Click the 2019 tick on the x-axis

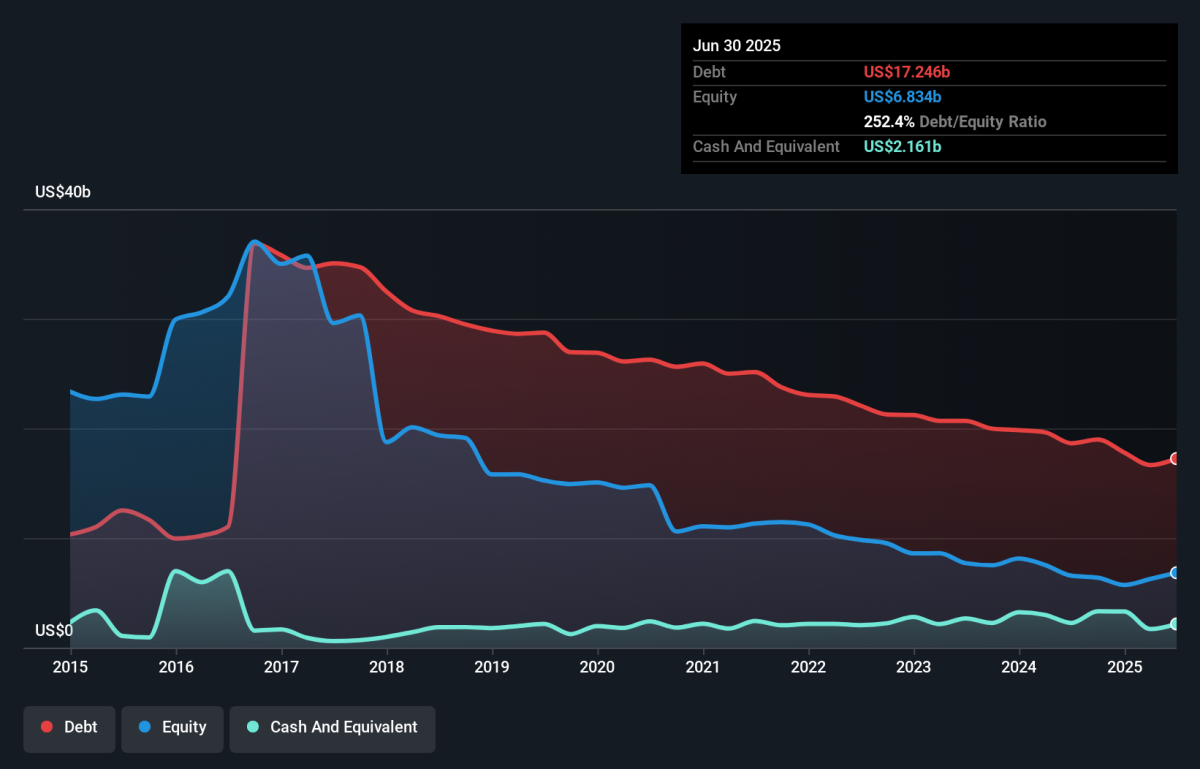pyautogui.click(x=492, y=667)
